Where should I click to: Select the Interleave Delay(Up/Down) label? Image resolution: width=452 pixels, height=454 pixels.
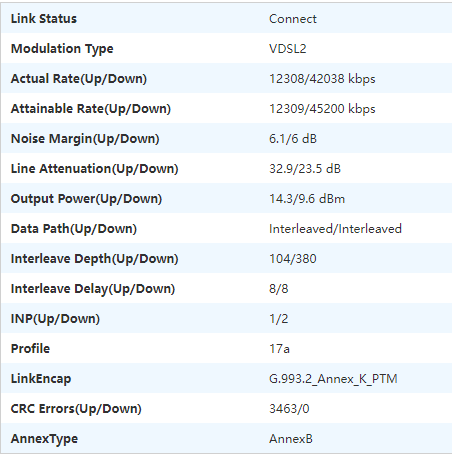pos(93,289)
